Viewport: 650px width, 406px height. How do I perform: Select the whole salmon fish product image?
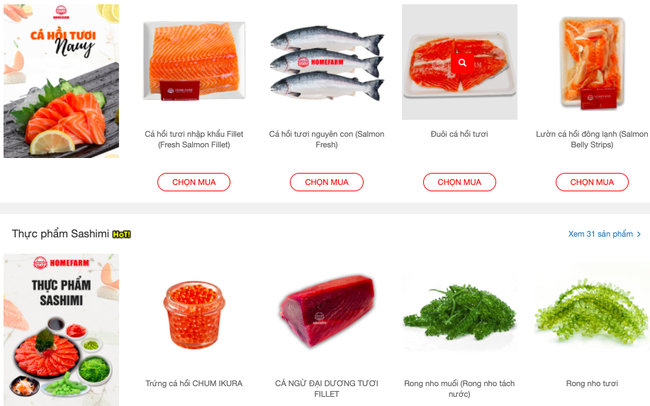[327, 62]
